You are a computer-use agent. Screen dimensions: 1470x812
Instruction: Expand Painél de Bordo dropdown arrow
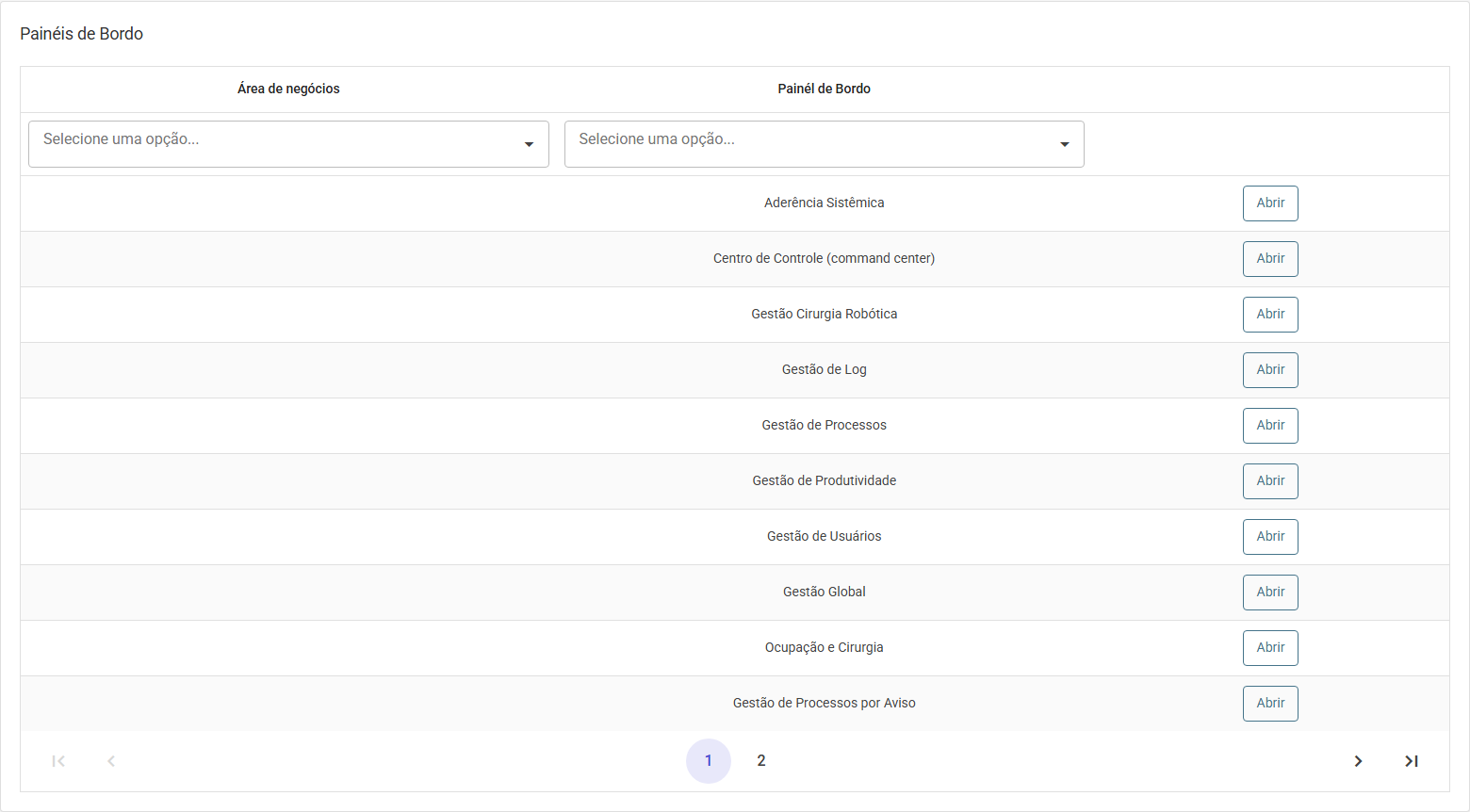pos(1064,144)
